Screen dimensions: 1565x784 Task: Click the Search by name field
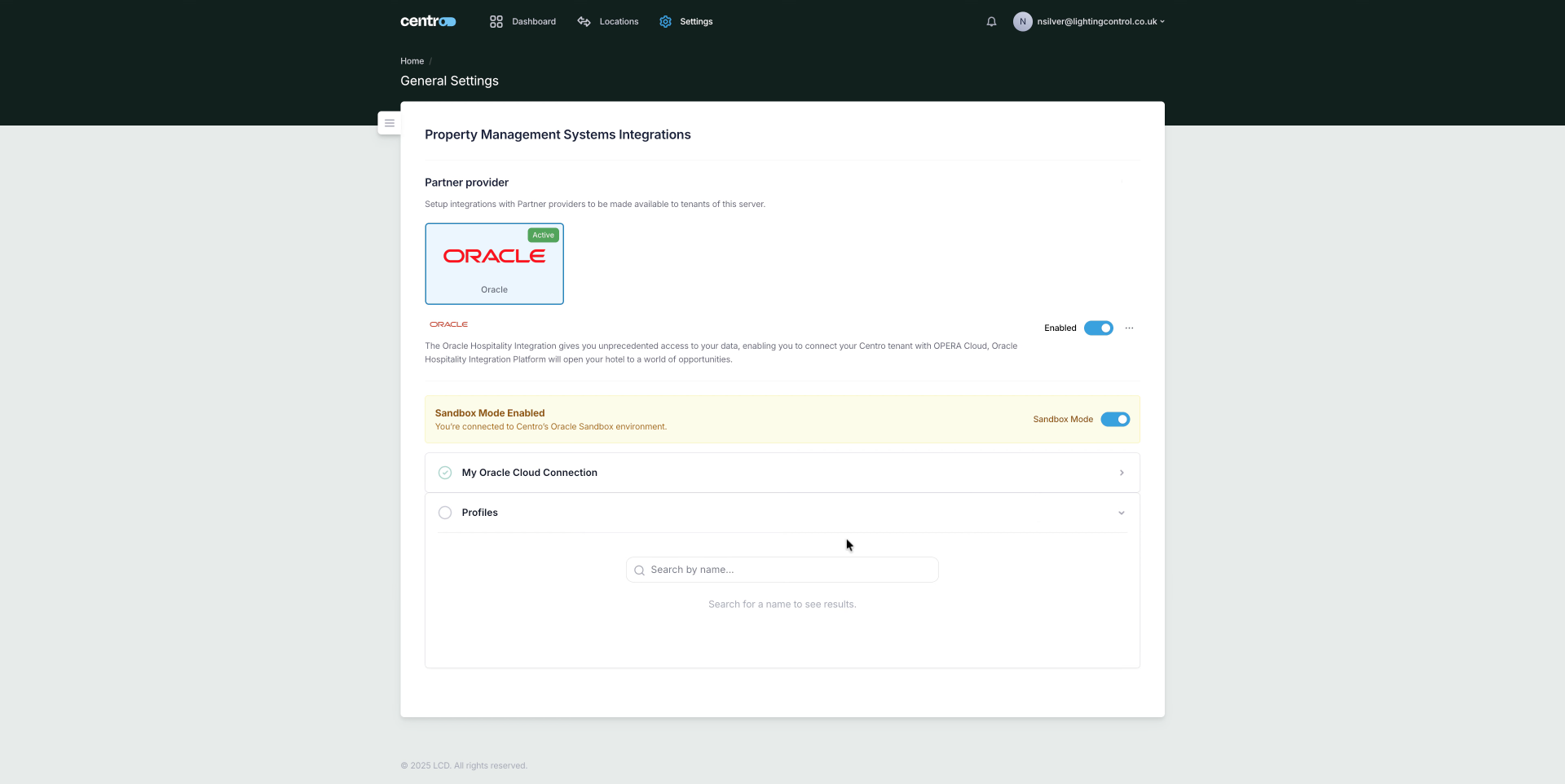782,570
